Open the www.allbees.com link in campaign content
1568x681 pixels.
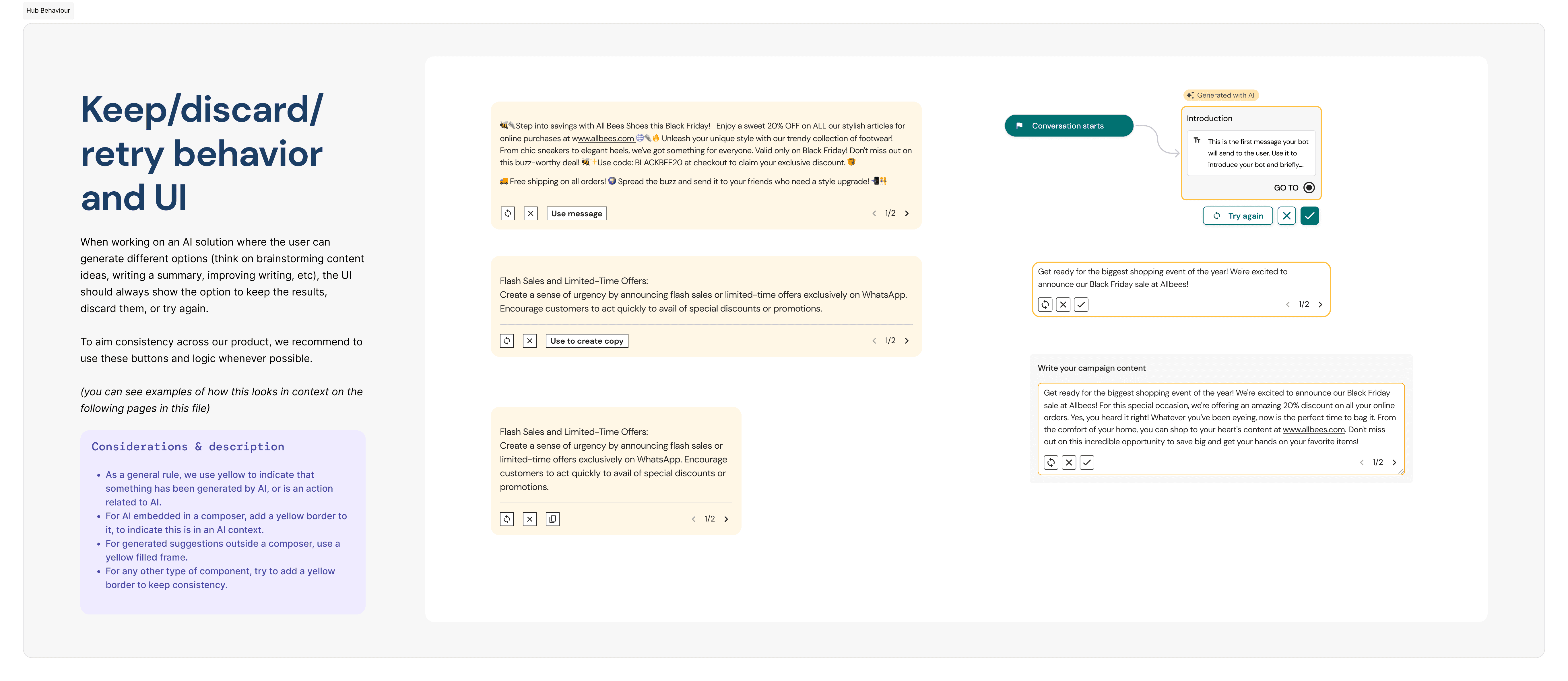[1313, 430]
